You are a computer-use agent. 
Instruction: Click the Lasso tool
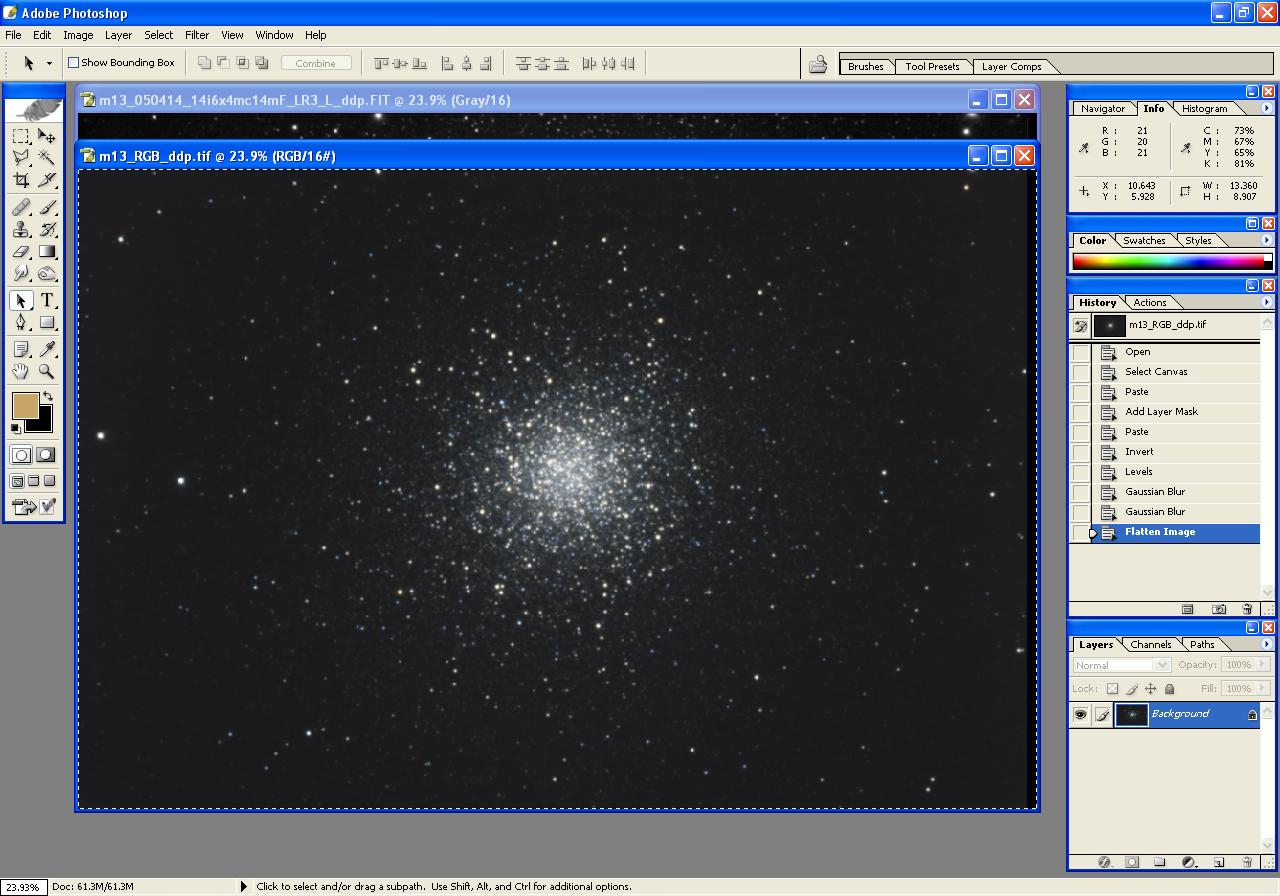tap(21, 158)
